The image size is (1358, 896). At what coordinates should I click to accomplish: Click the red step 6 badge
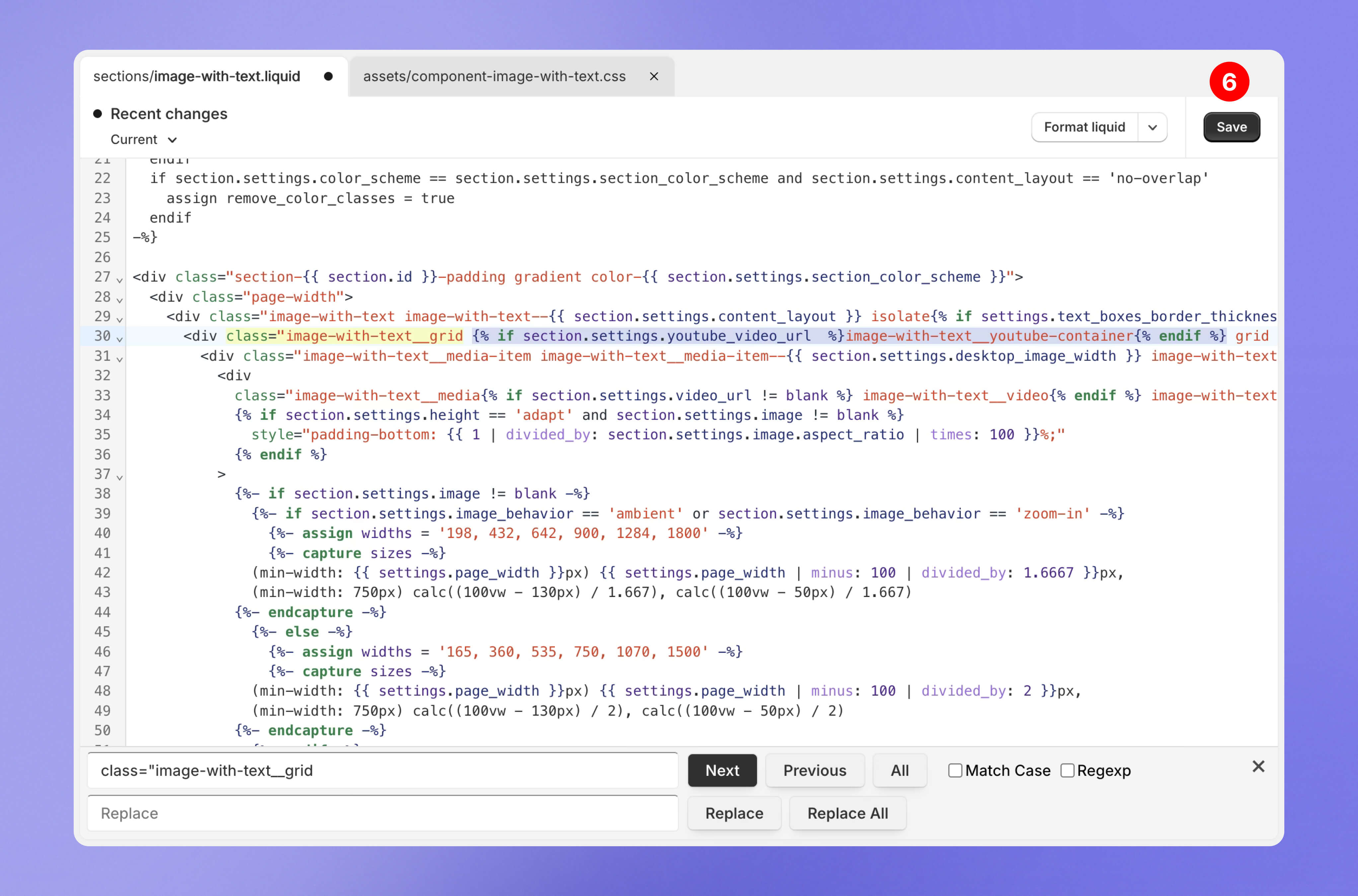click(x=1229, y=82)
